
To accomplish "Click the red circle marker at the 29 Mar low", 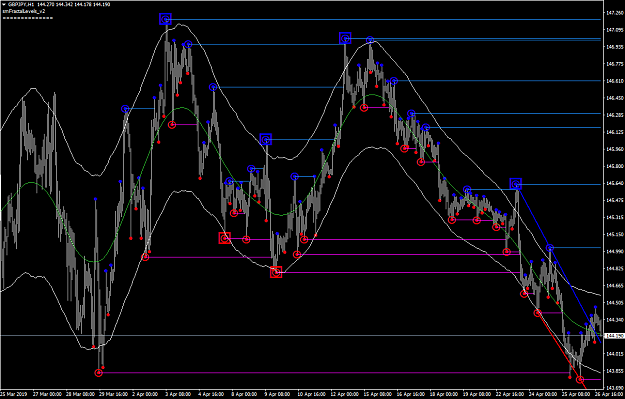I will coord(98,373).
